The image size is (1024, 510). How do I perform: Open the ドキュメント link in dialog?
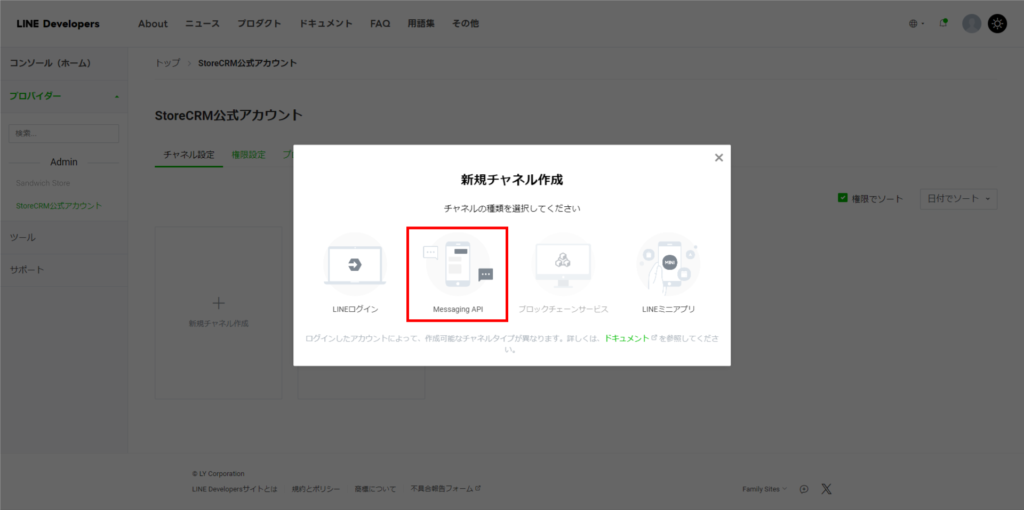[x=626, y=338]
